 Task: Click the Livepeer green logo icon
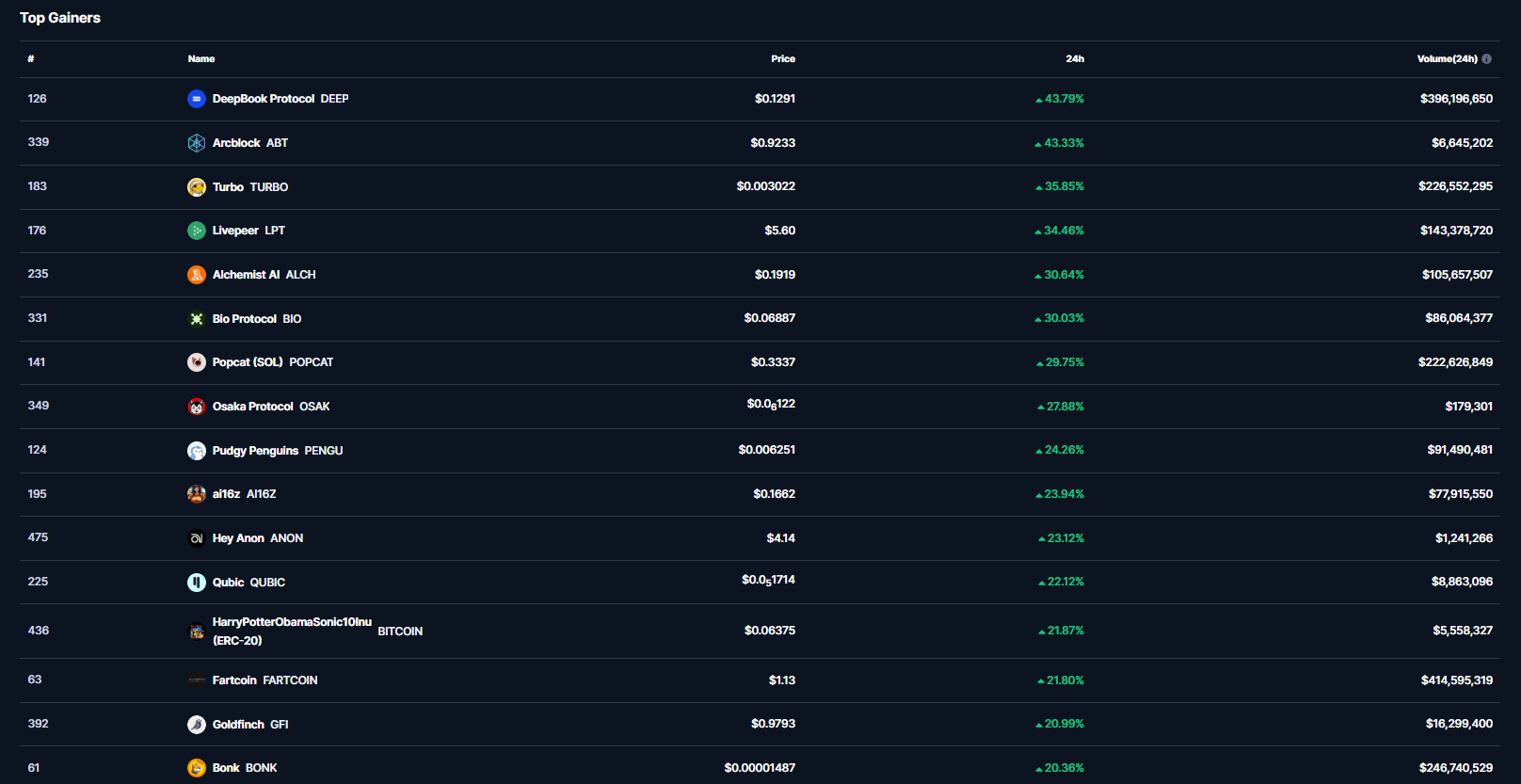197,231
